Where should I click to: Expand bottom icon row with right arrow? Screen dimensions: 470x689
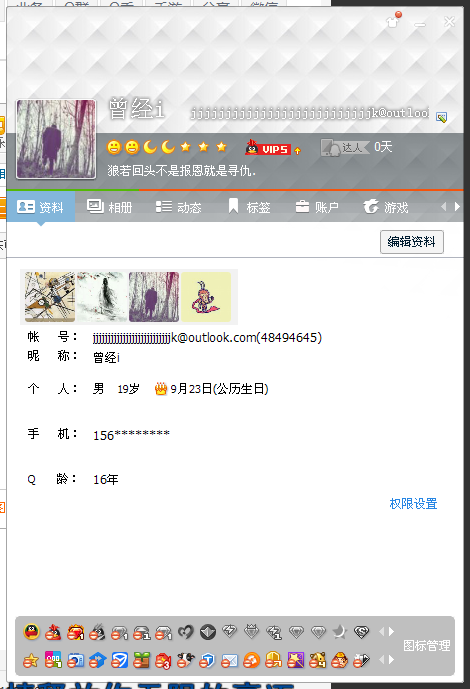click(391, 660)
